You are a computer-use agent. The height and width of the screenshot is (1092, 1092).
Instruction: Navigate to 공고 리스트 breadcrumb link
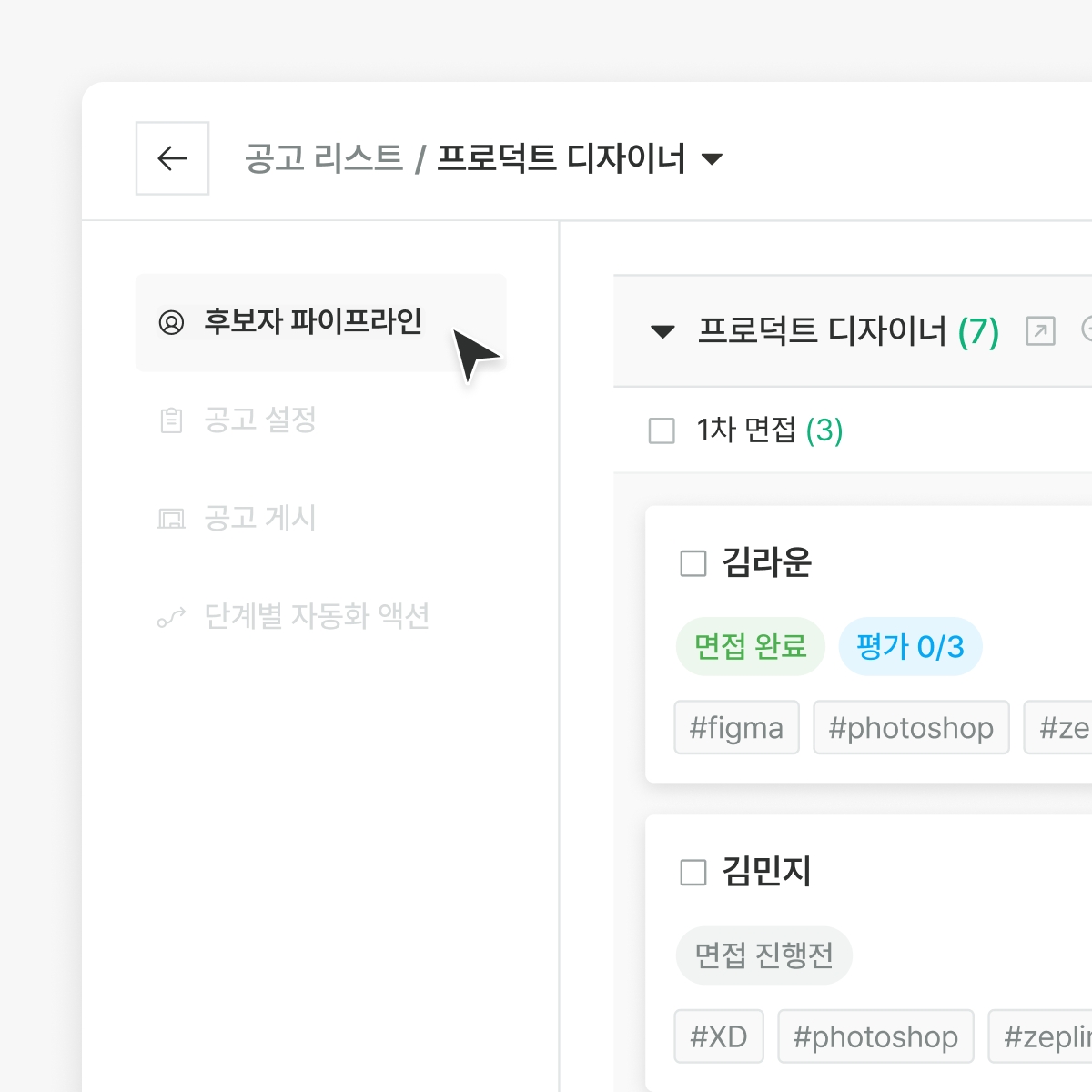click(x=323, y=158)
